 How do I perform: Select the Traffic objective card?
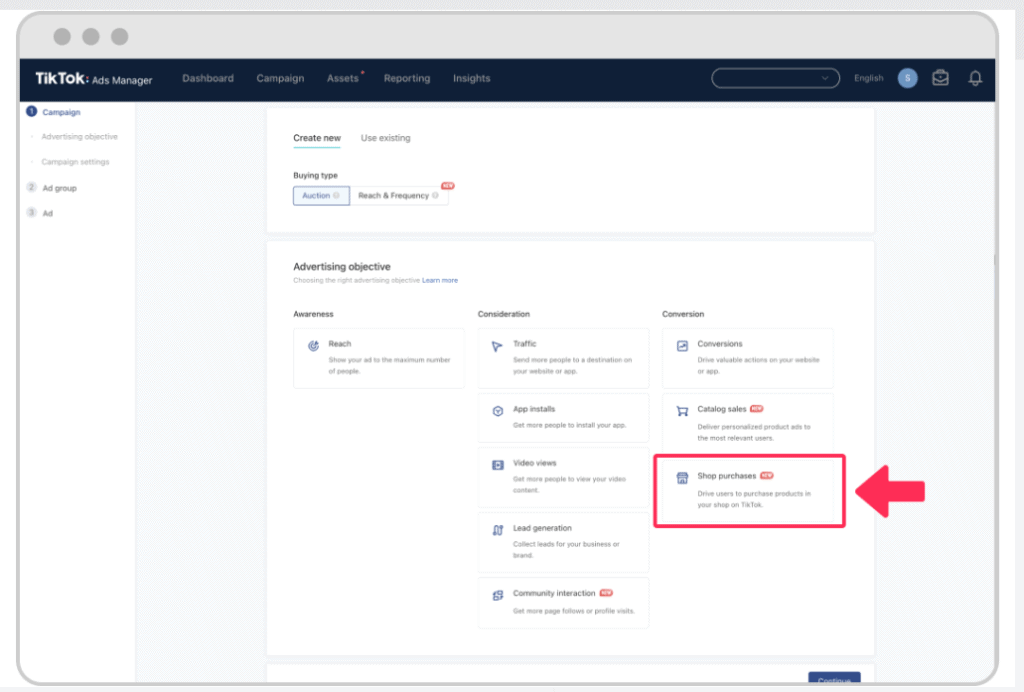pyautogui.click(x=563, y=358)
